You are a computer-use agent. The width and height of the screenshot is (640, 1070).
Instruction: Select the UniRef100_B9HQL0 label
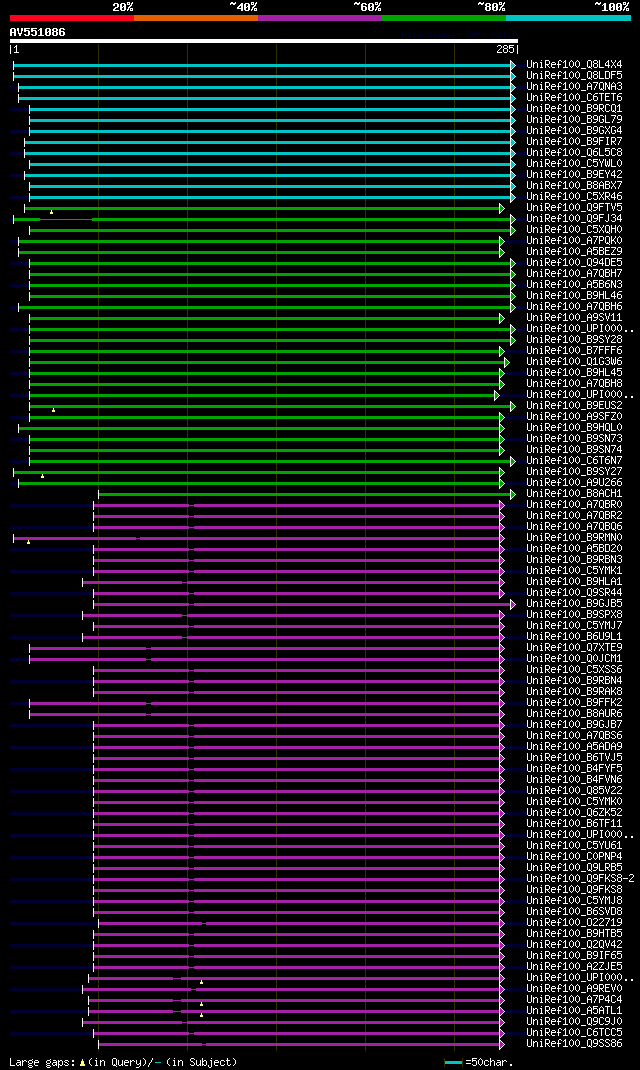[574, 428]
